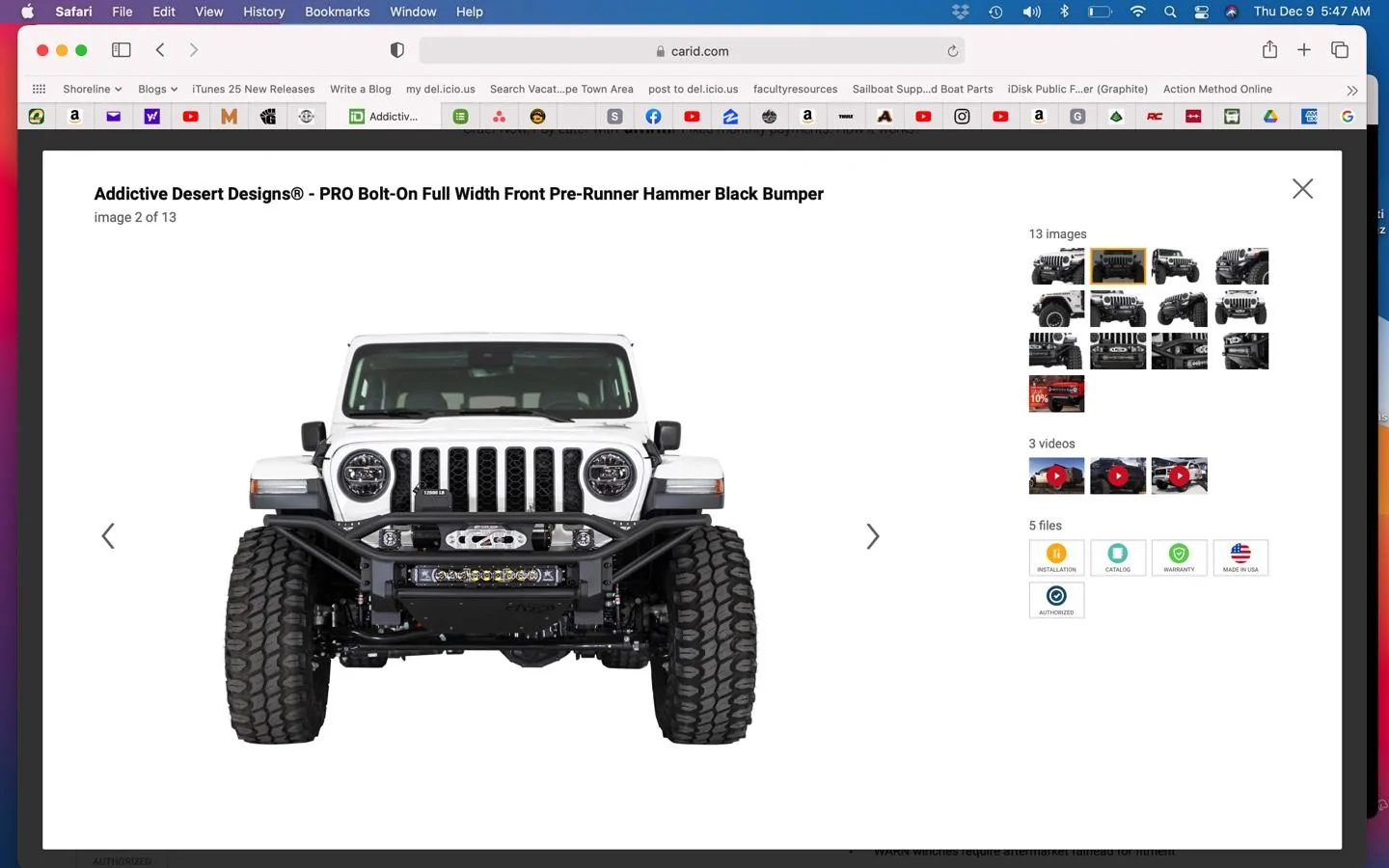The width and height of the screenshot is (1389, 868).
Task: Switch to the Google G tab
Action: click(x=1348, y=116)
